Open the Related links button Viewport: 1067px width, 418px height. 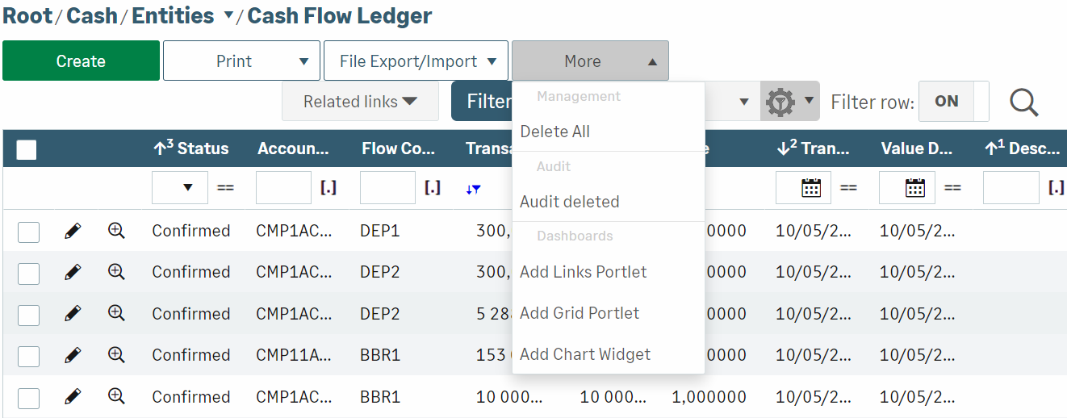pyautogui.click(x=360, y=102)
